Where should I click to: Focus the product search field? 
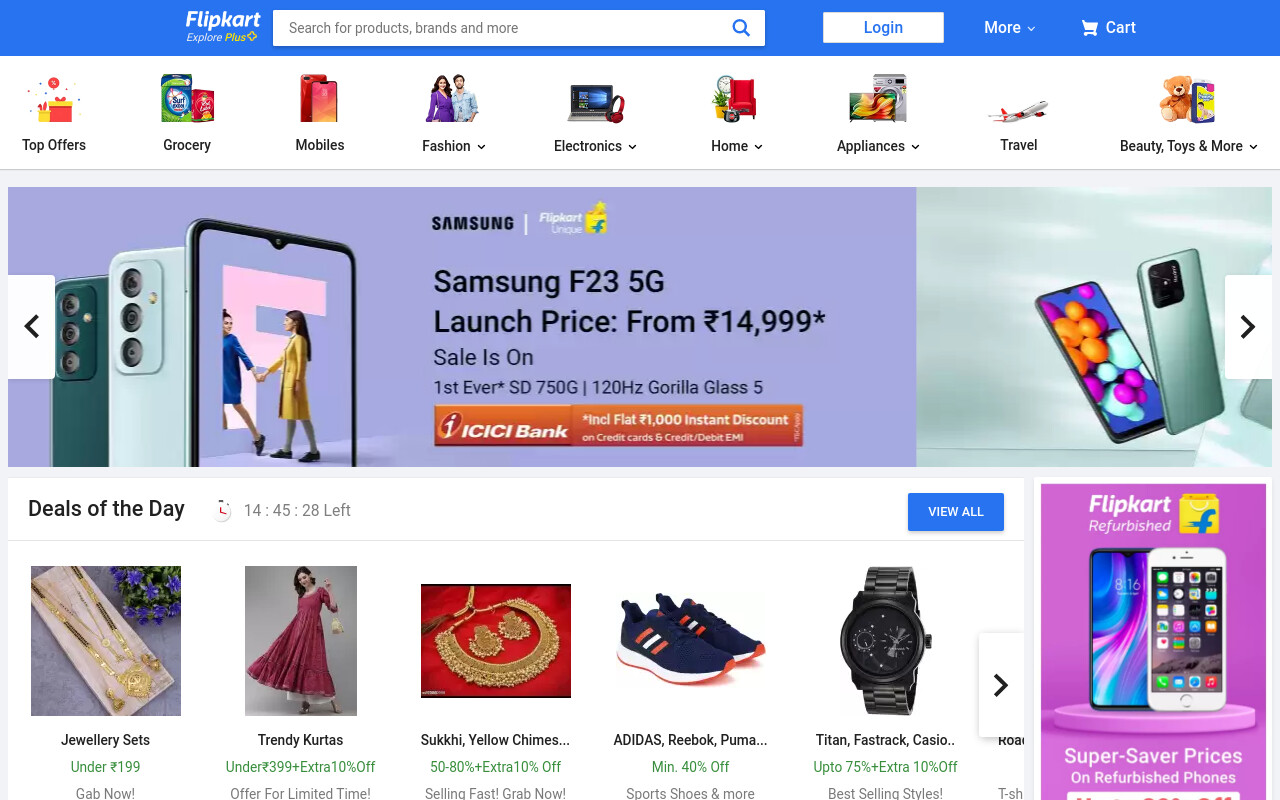[x=503, y=28]
